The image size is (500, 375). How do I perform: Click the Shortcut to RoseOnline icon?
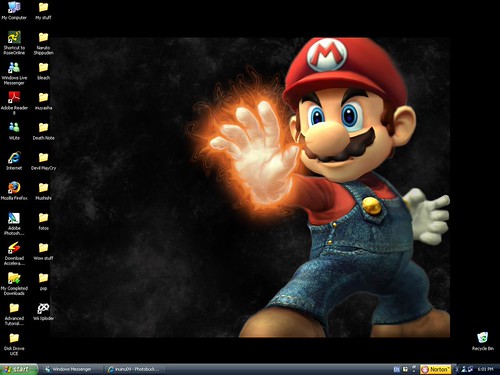(14, 43)
